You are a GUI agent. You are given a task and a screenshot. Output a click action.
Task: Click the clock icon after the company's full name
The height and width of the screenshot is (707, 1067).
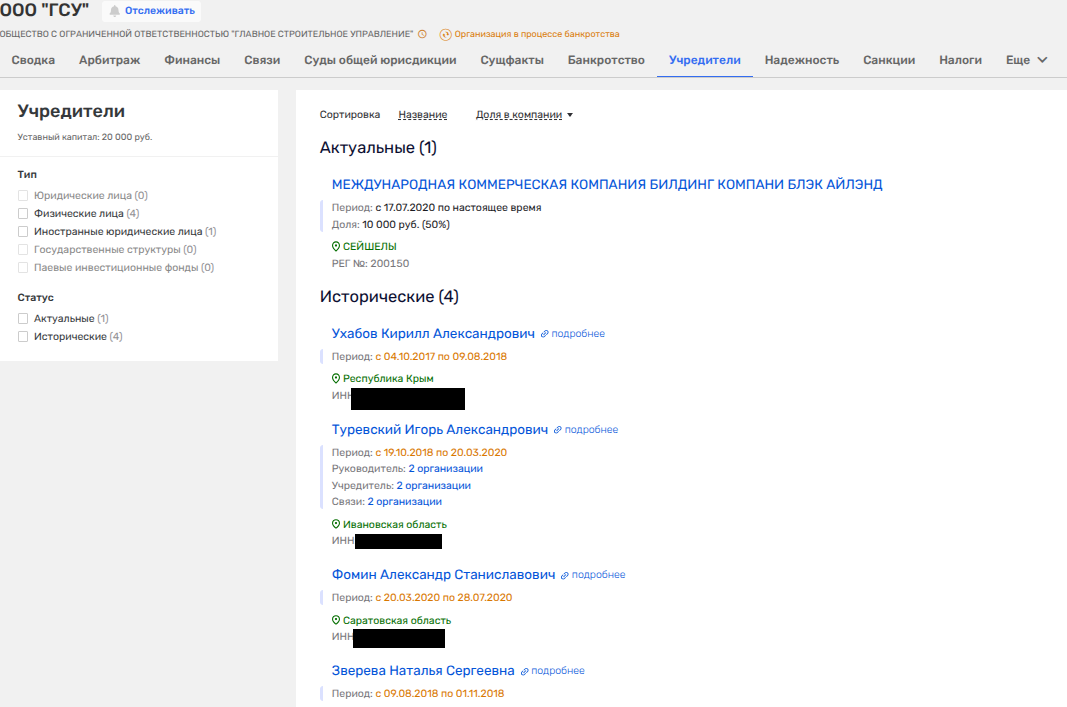click(422, 34)
